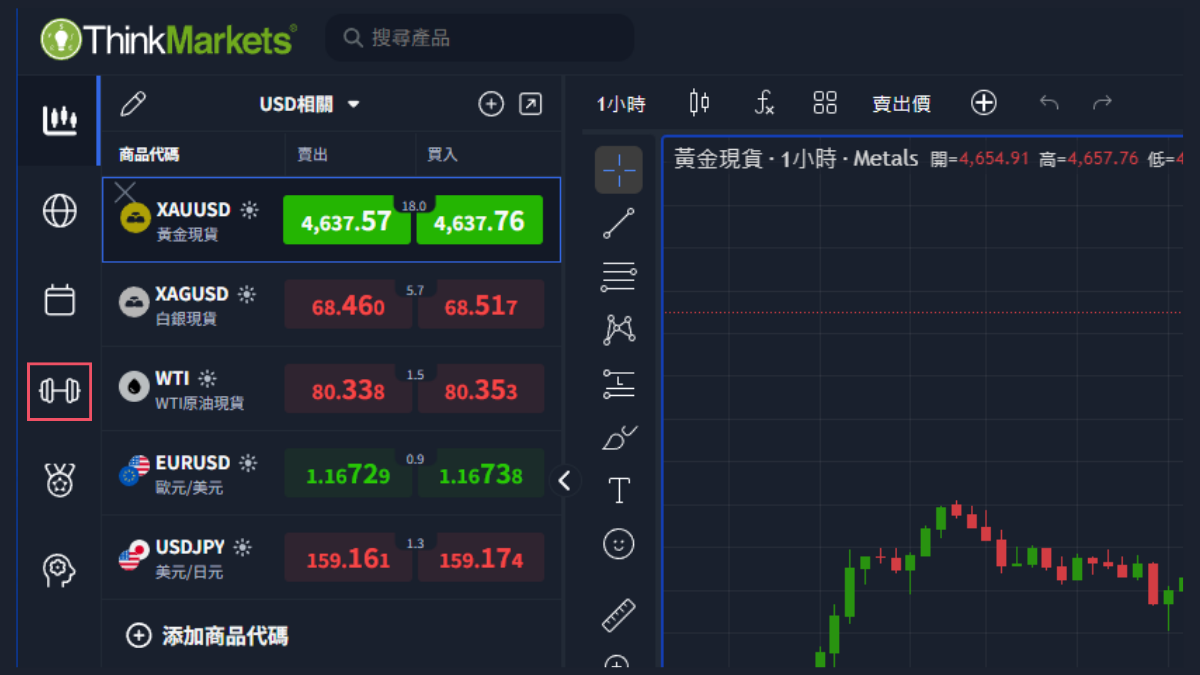Undo the last chart action
The image size is (1200, 675).
coord(1048,102)
